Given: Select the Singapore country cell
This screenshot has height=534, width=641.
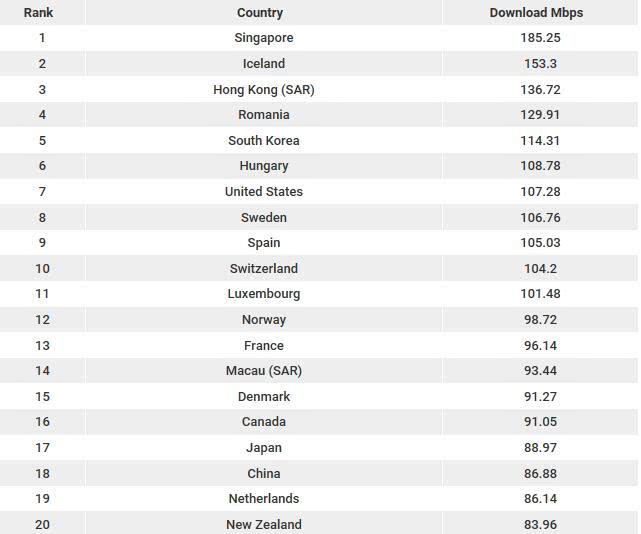Looking at the screenshot, I should coord(263,38).
